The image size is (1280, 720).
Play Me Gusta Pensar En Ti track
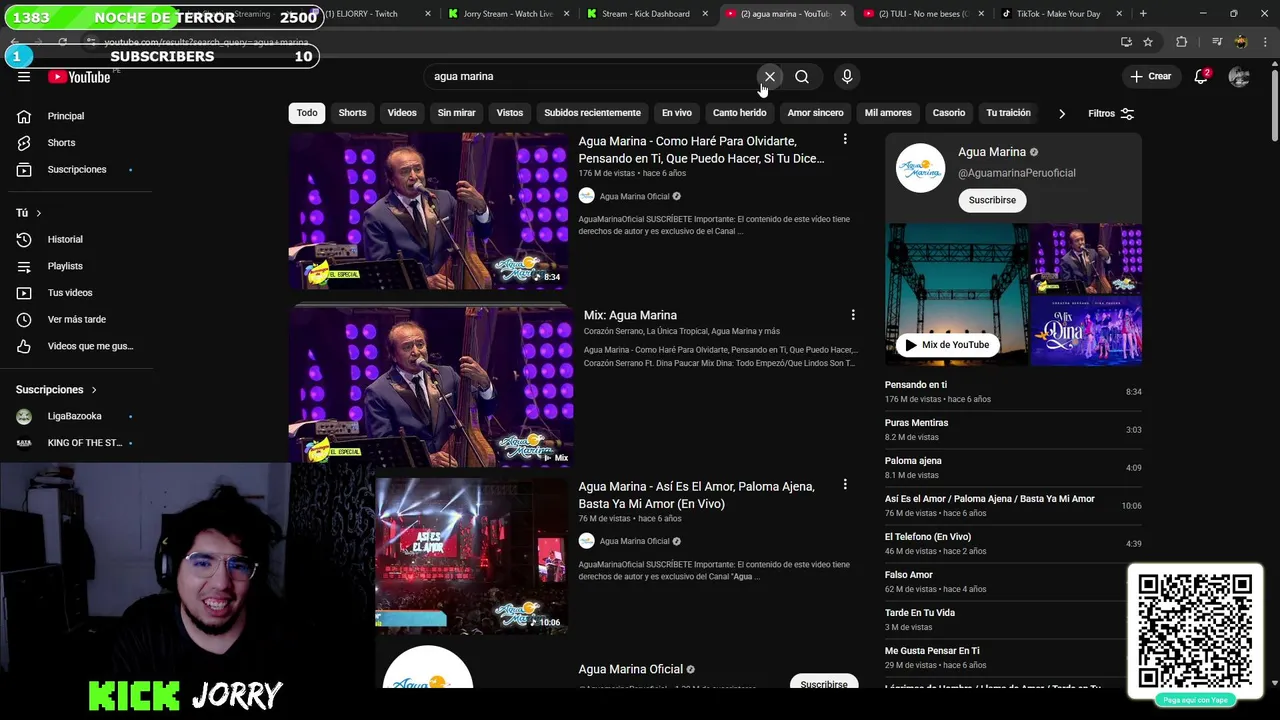tap(1005, 657)
